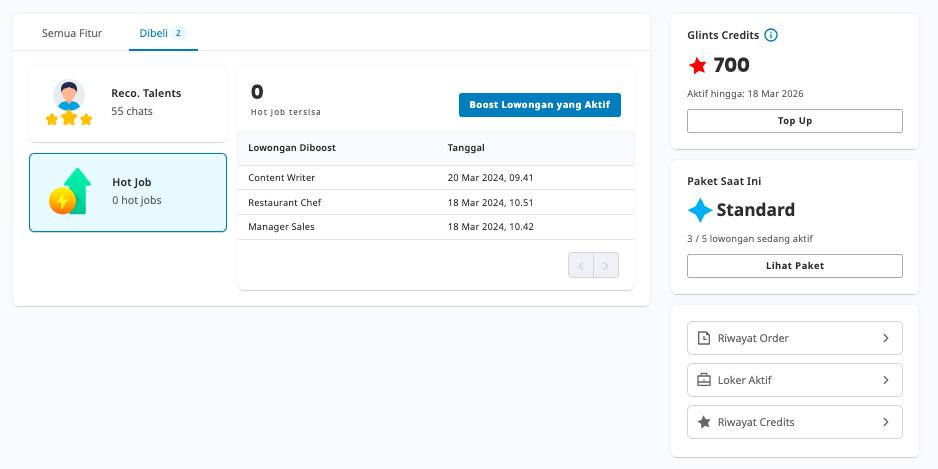The width and height of the screenshot is (938, 469).
Task: Click the blue Standard package sparkle icon
Action: [x=700, y=210]
